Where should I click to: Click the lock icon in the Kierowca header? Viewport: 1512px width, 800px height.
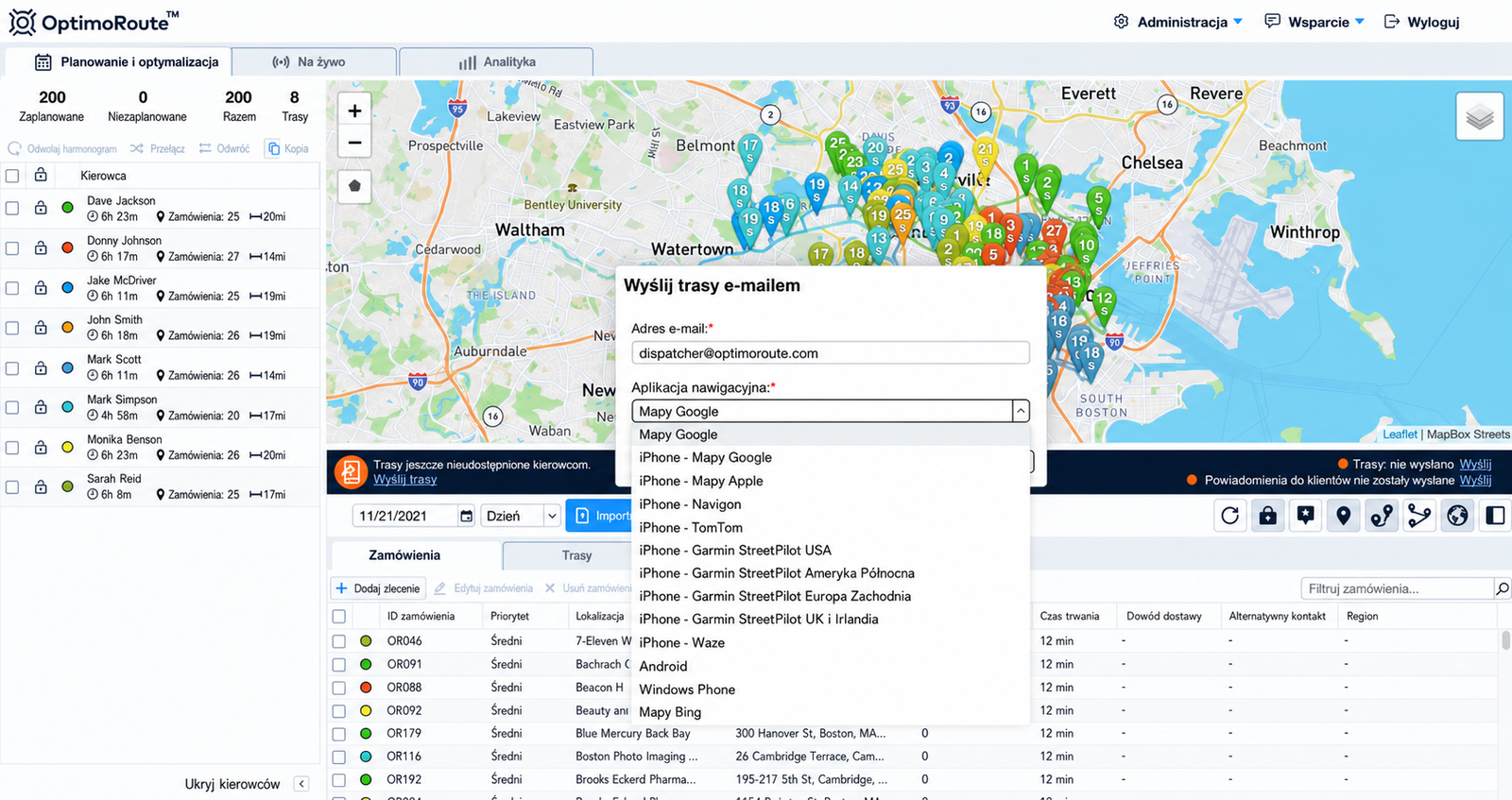click(x=41, y=175)
